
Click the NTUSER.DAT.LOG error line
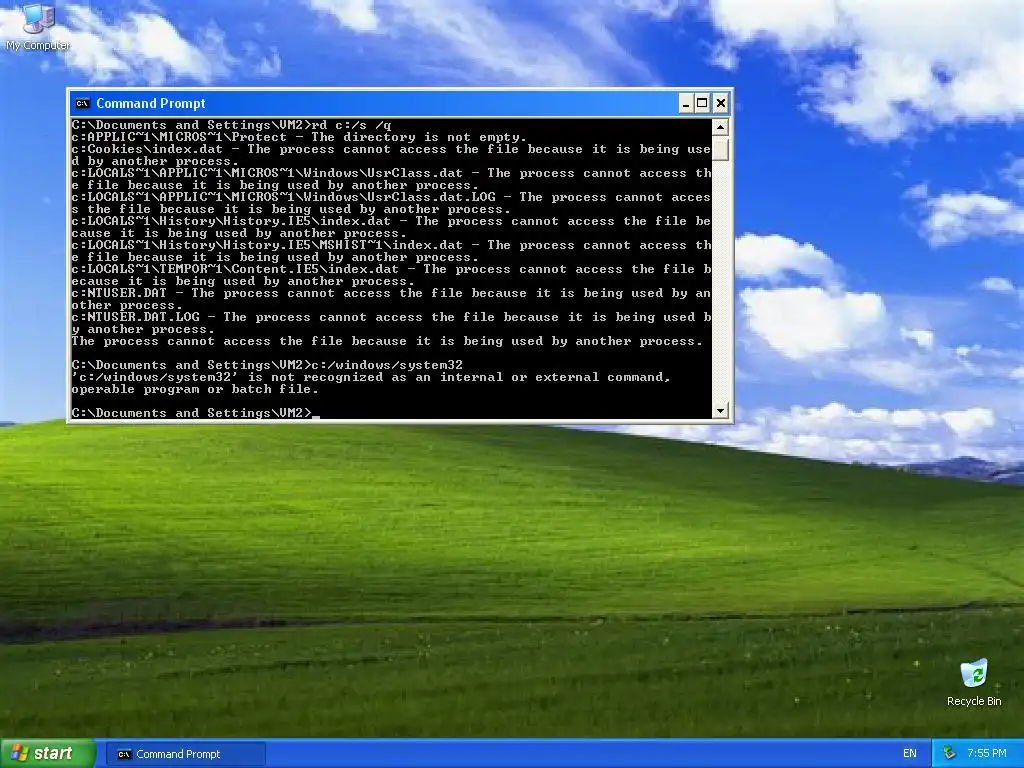click(391, 323)
